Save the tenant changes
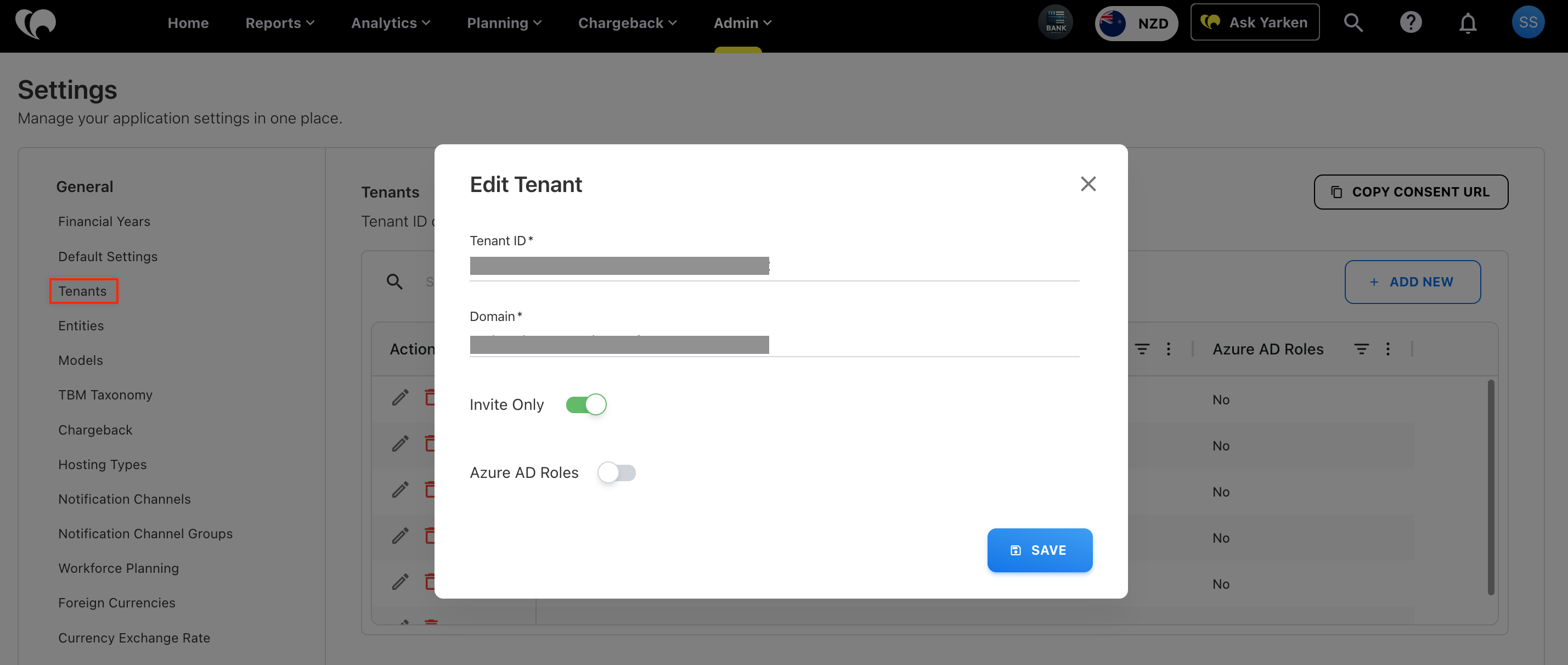Viewport: 1568px width, 665px height. click(x=1039, y=550)
